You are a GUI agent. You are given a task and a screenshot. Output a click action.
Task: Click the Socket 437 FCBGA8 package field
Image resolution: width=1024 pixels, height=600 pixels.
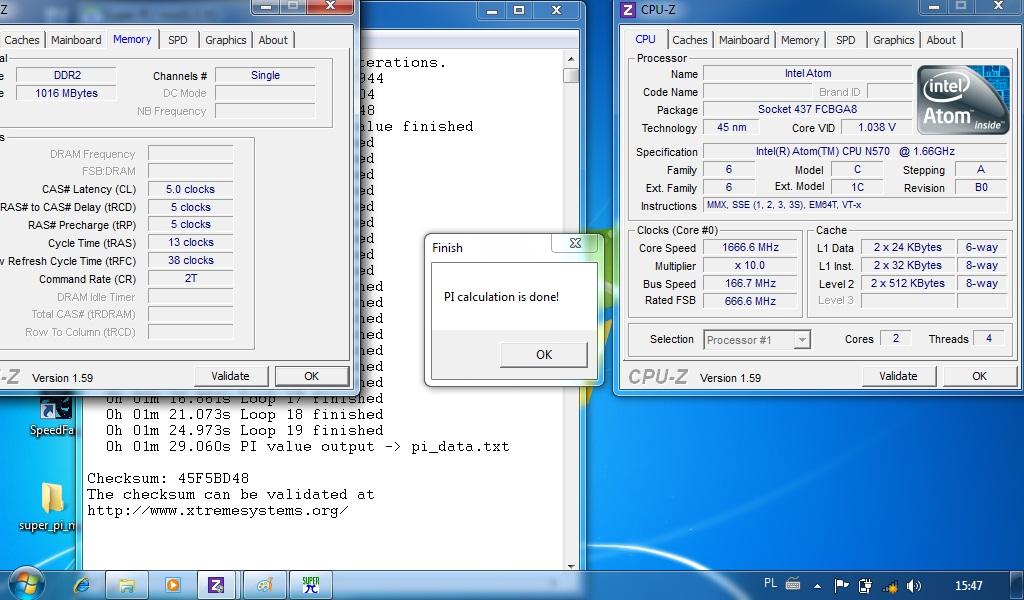point(808,109)
